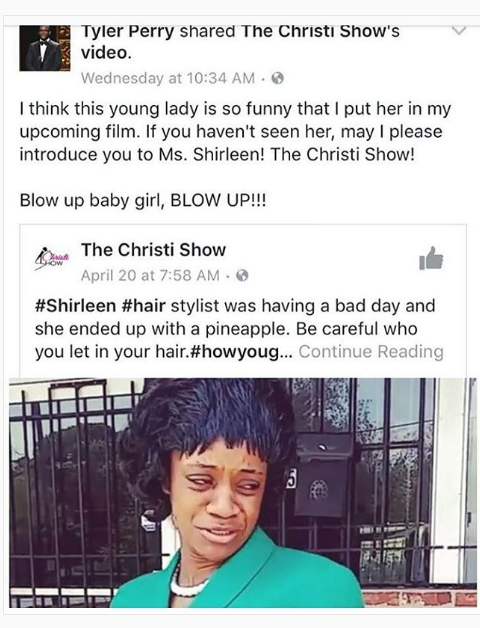Click the #howyoug... truncated hashtag
The height and width of the screenshot is (628, 480).
coord(243,352)
